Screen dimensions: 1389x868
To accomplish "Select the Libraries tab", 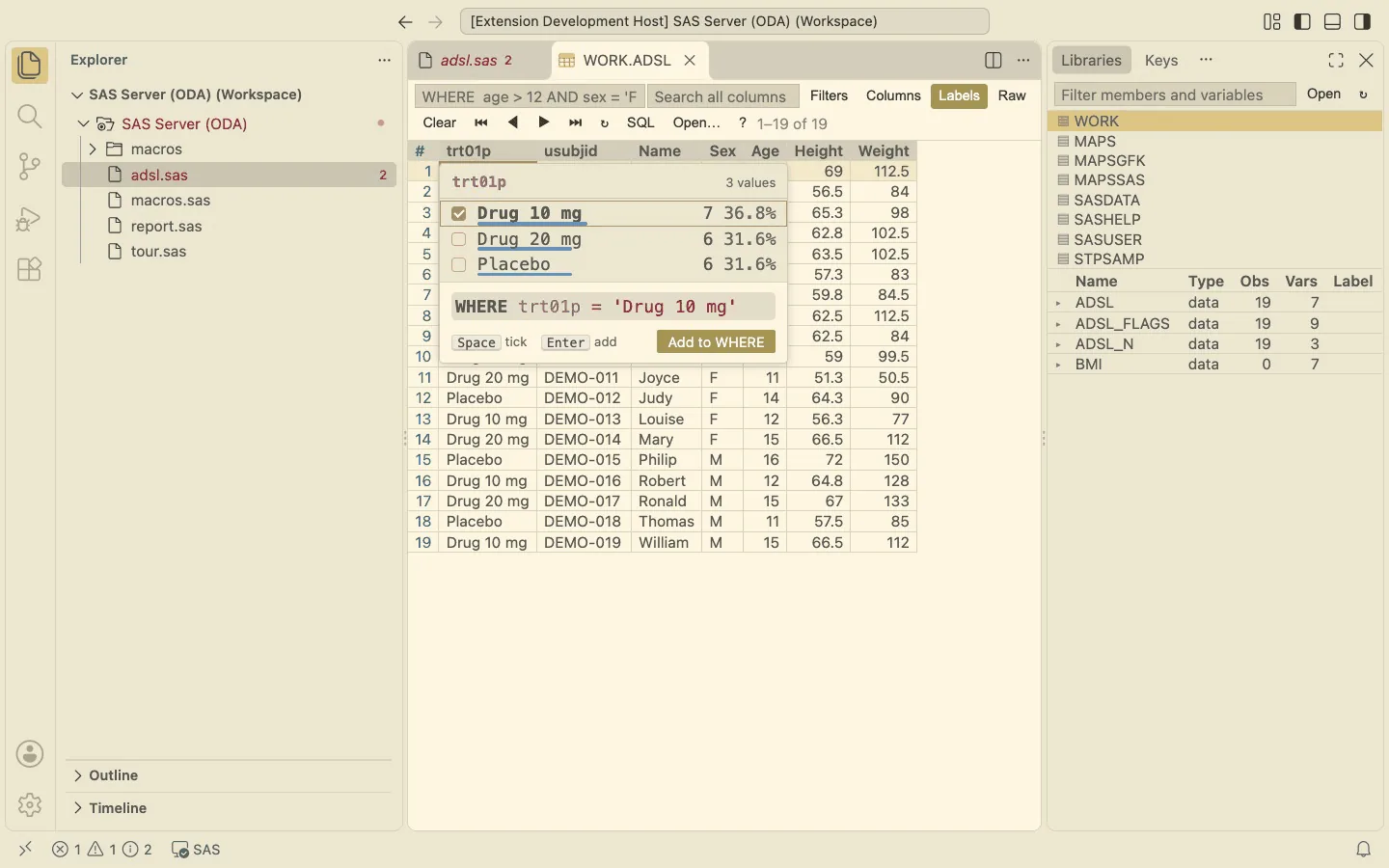I will click(x=1091, y=60).
